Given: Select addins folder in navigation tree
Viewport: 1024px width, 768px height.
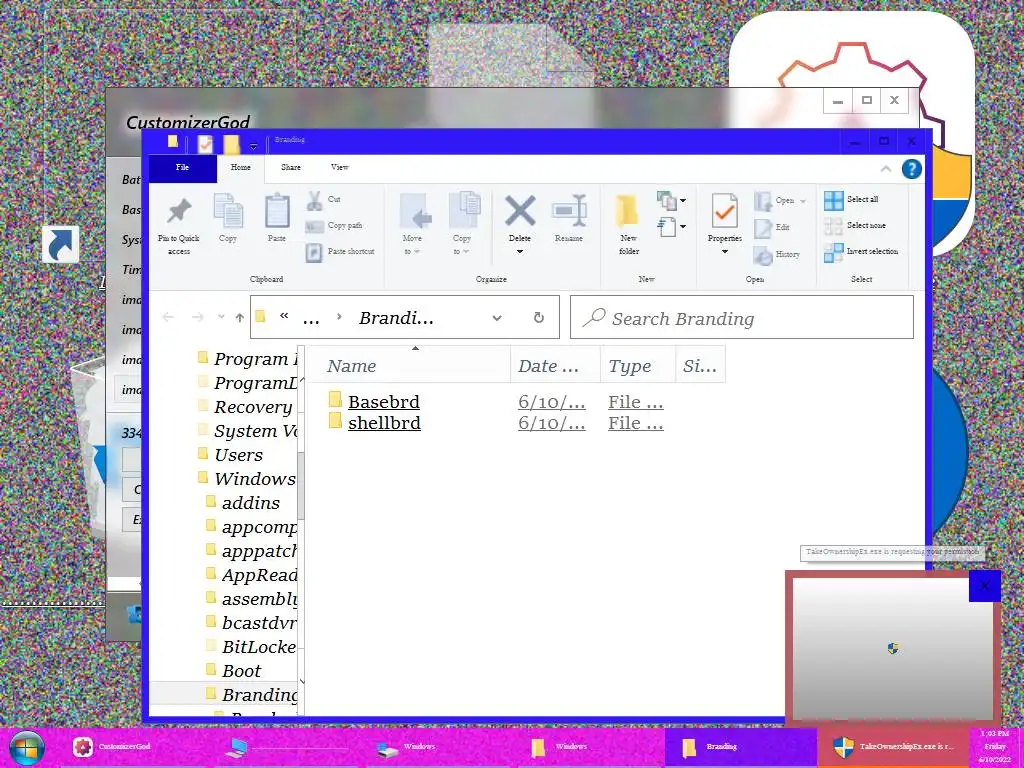Looking at the screenshot, I should click(251, 504).
